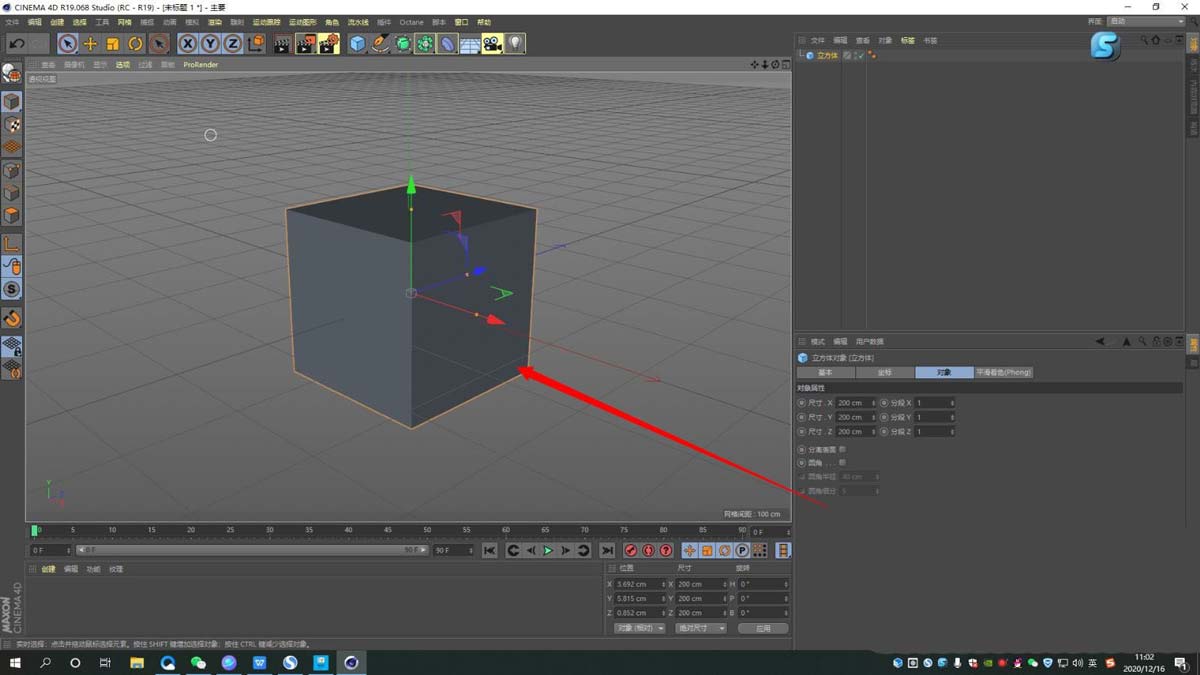
Task: Toggle the Y axis lock
Action: point(210,43)
